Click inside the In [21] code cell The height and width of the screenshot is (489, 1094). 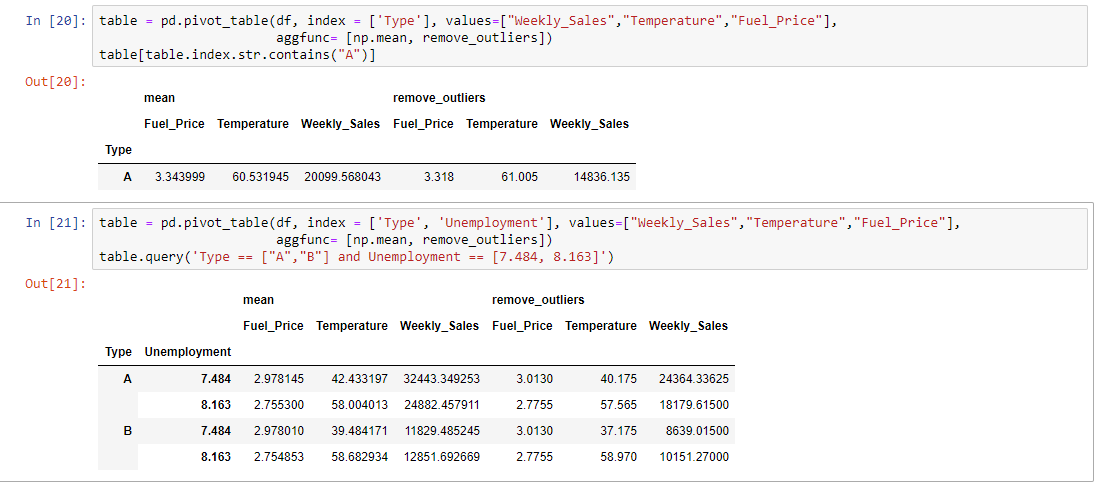(x=590, y=239)
